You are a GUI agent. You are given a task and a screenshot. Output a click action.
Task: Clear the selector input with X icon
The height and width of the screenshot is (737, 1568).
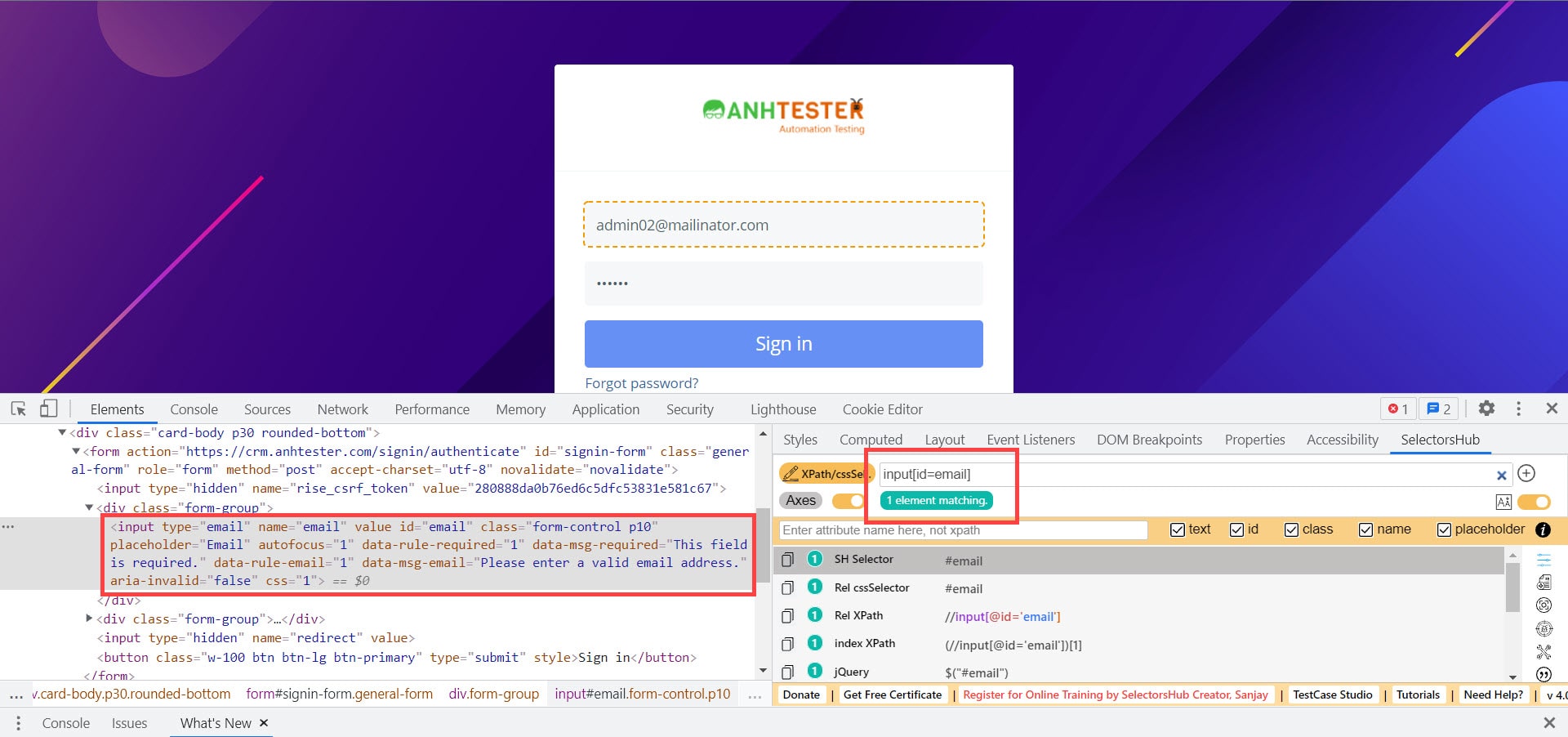[1501, 475]
